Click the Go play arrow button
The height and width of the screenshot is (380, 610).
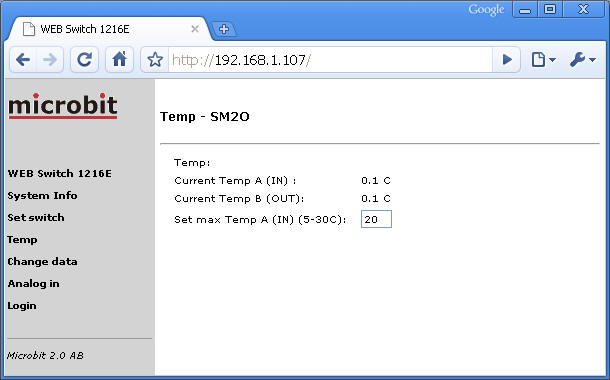507,60
